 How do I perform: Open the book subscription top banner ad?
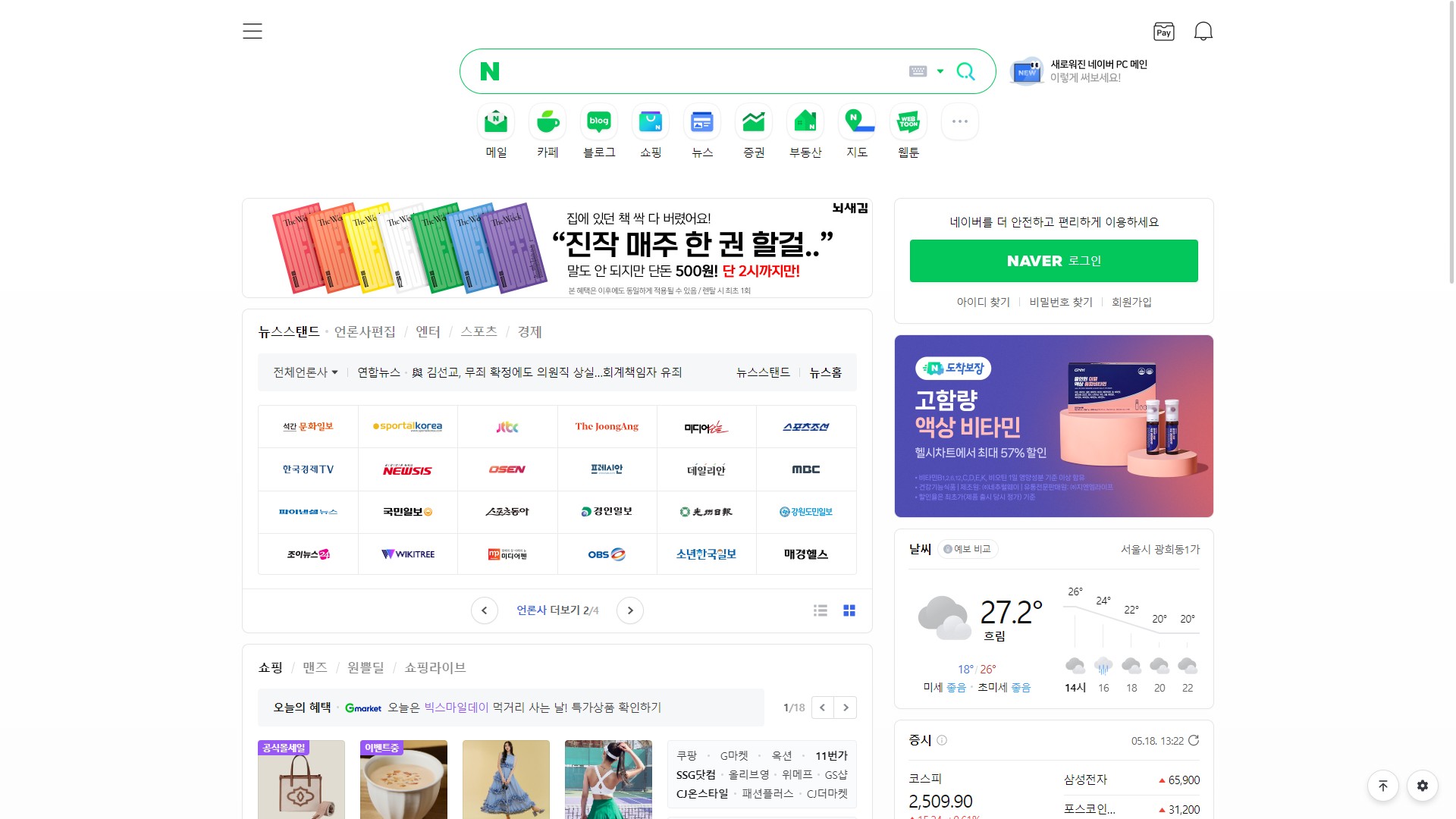[x=557, y=248]
